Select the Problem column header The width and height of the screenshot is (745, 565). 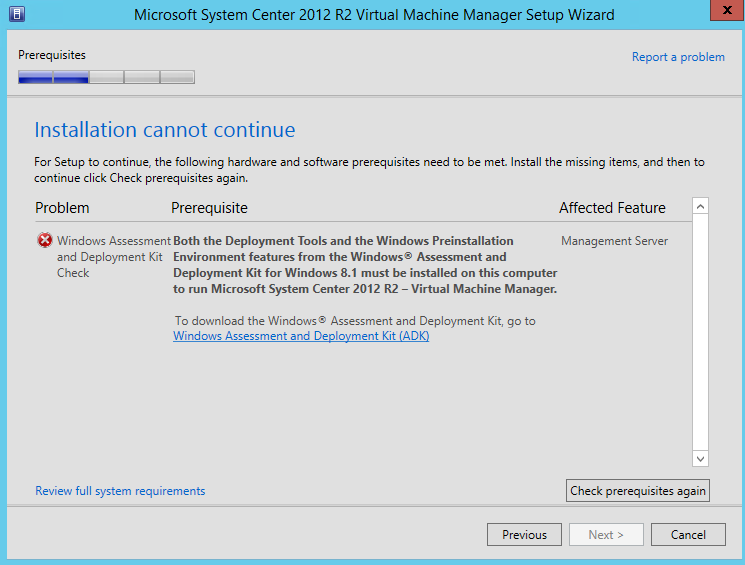coord(62,208)
